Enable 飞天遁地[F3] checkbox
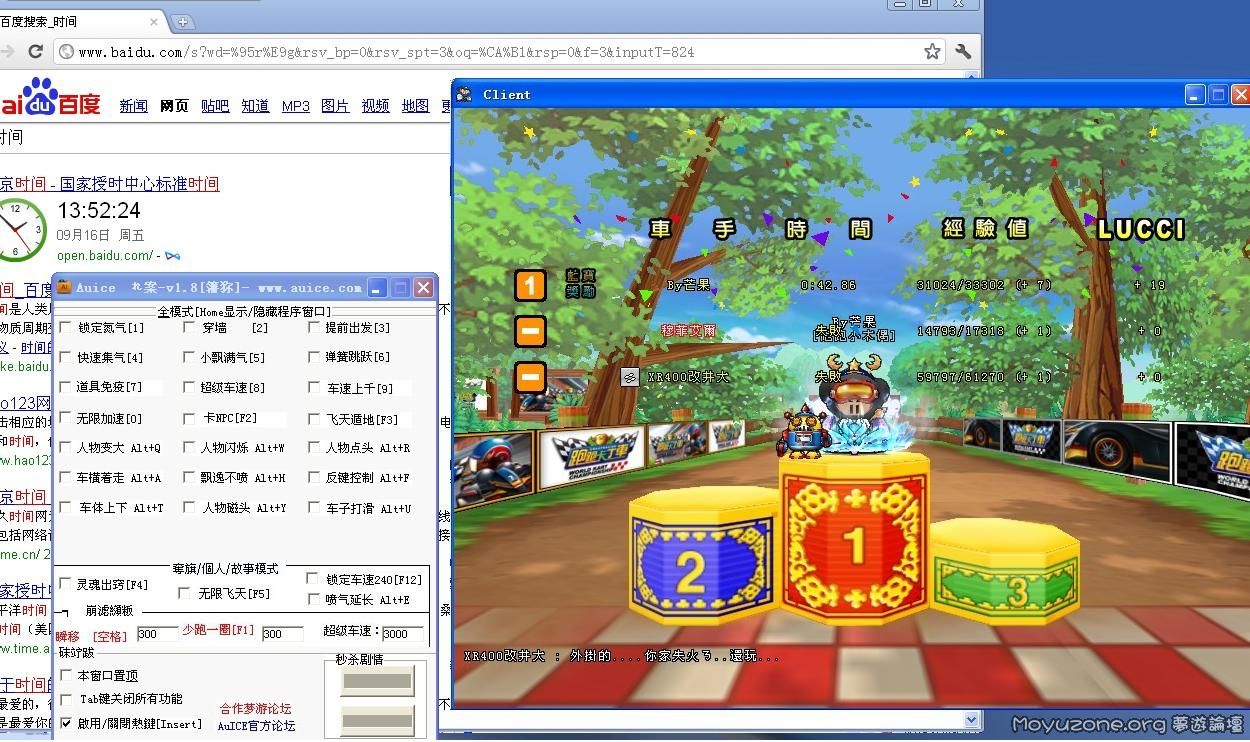The width and height of the screenshot is (1250, 742). 314,418
